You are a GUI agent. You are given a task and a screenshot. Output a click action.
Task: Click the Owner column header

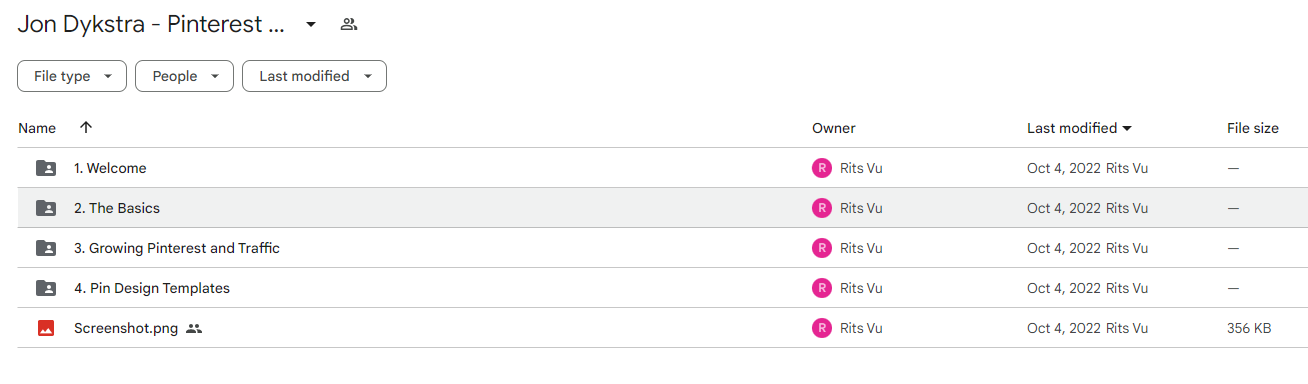(x=834, y=128)
